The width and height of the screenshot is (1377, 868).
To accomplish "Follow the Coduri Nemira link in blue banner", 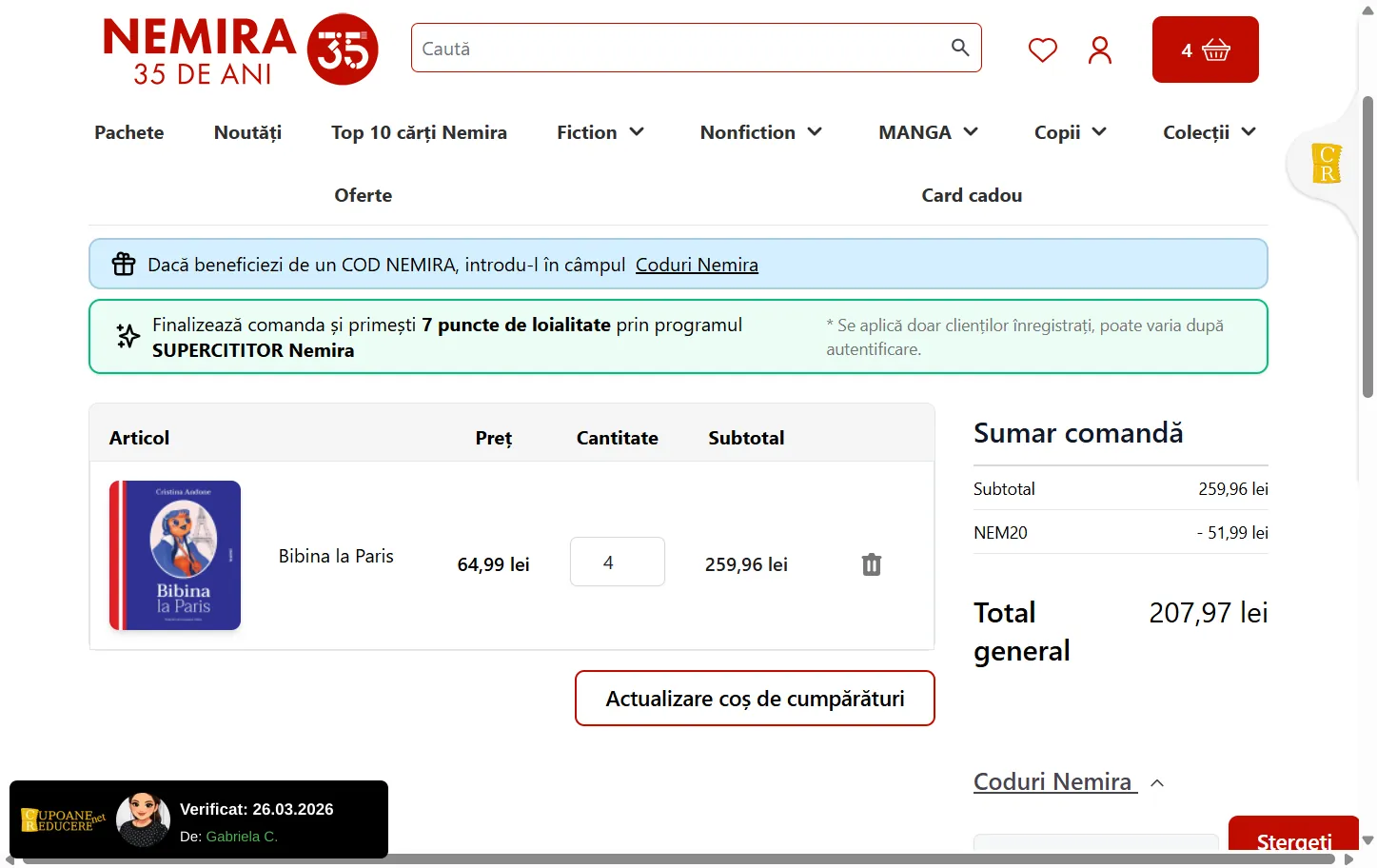I will click(697, 265).
